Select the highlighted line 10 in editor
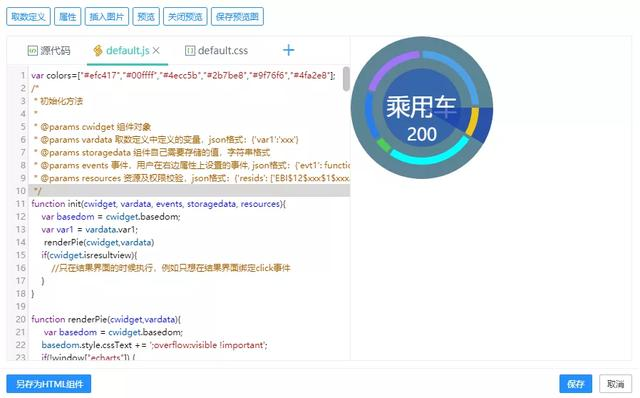Image resolution: width=640 pixels, height=398 pixels. pos(189,191)
